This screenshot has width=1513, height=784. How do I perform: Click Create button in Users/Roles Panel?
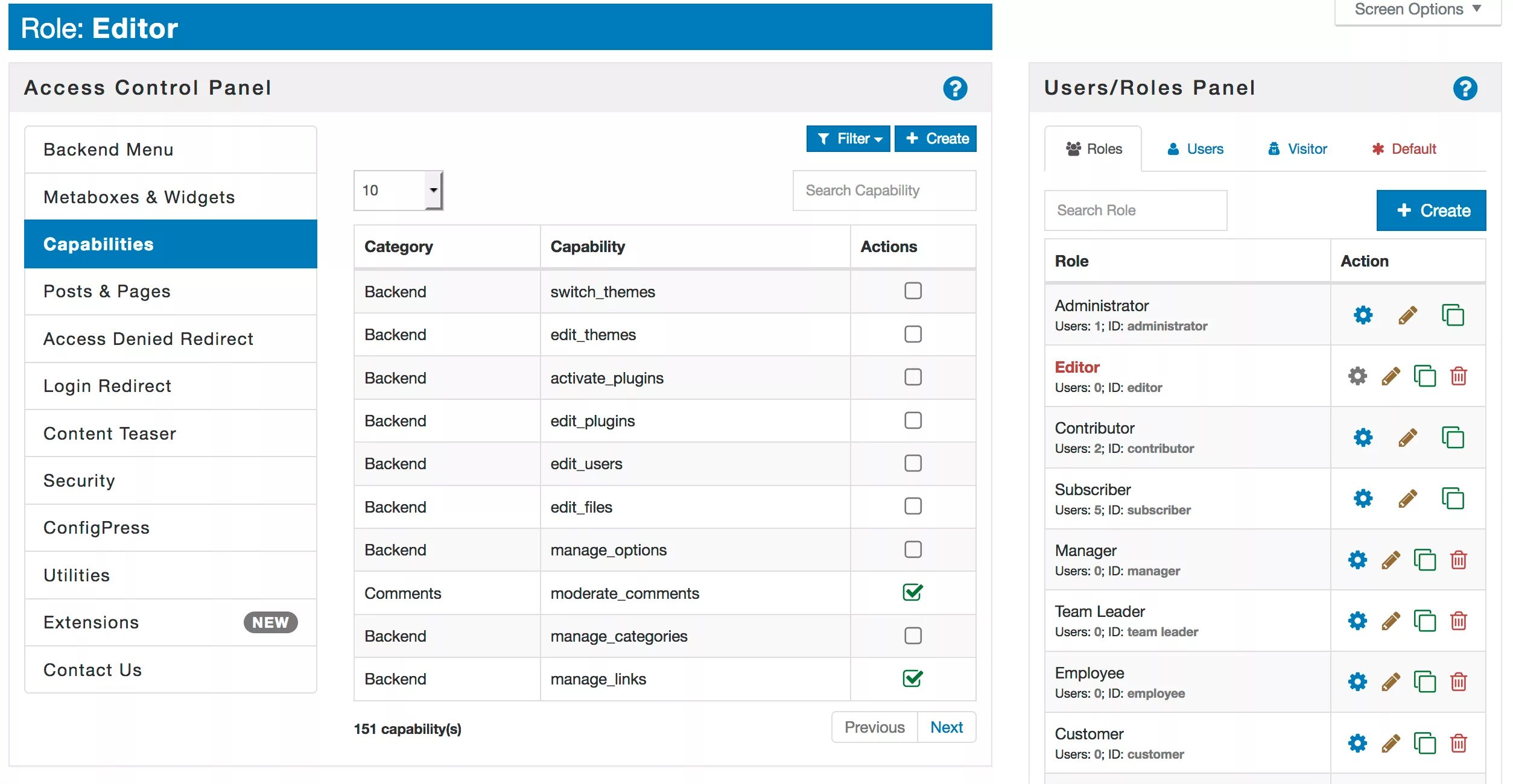pos(1430,210)
